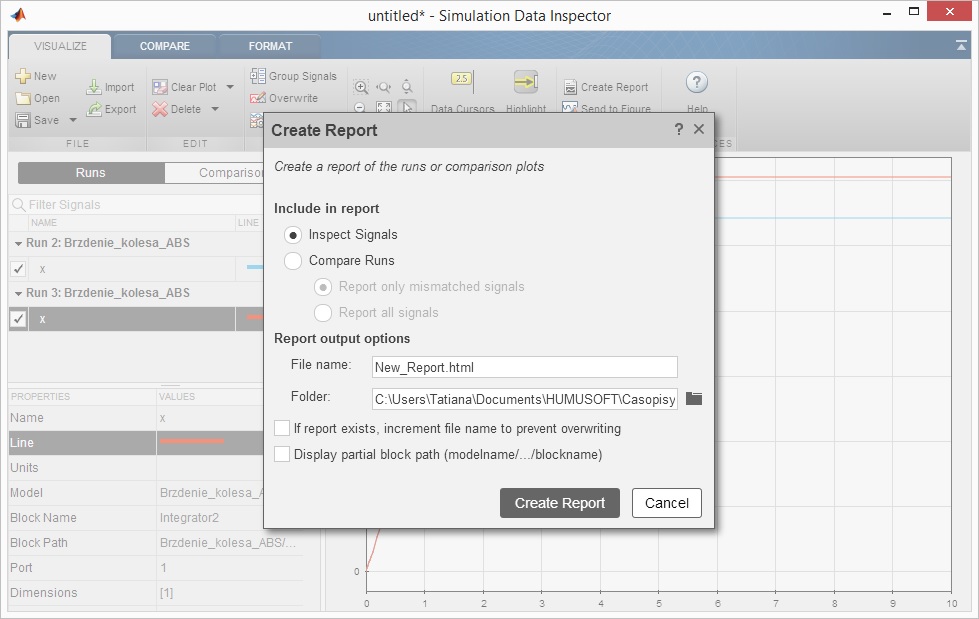
Task: Click the Import data icon
Action: pos(94,87)
